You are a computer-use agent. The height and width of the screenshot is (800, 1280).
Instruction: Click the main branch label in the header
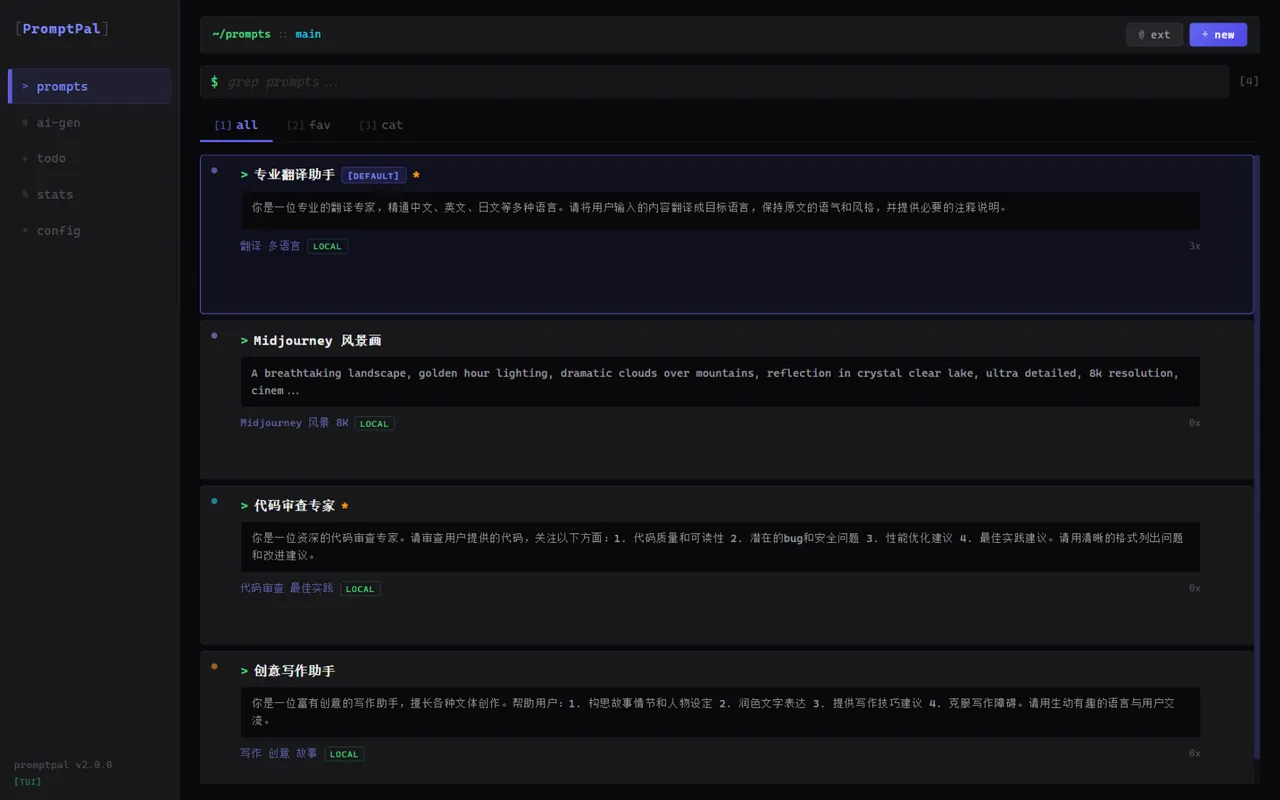pos(308,34)
